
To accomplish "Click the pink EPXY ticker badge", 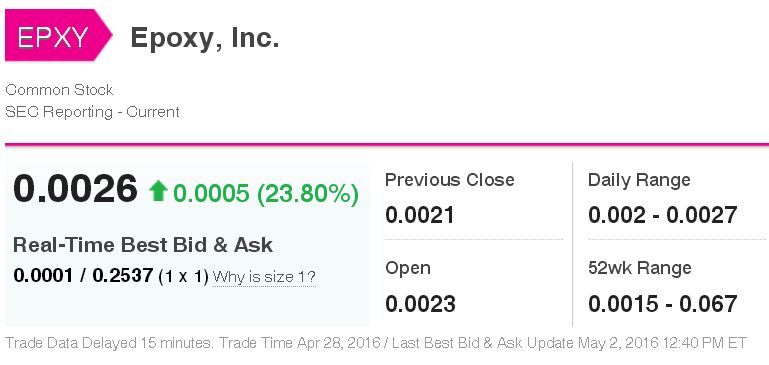I will tap(58, 35).
